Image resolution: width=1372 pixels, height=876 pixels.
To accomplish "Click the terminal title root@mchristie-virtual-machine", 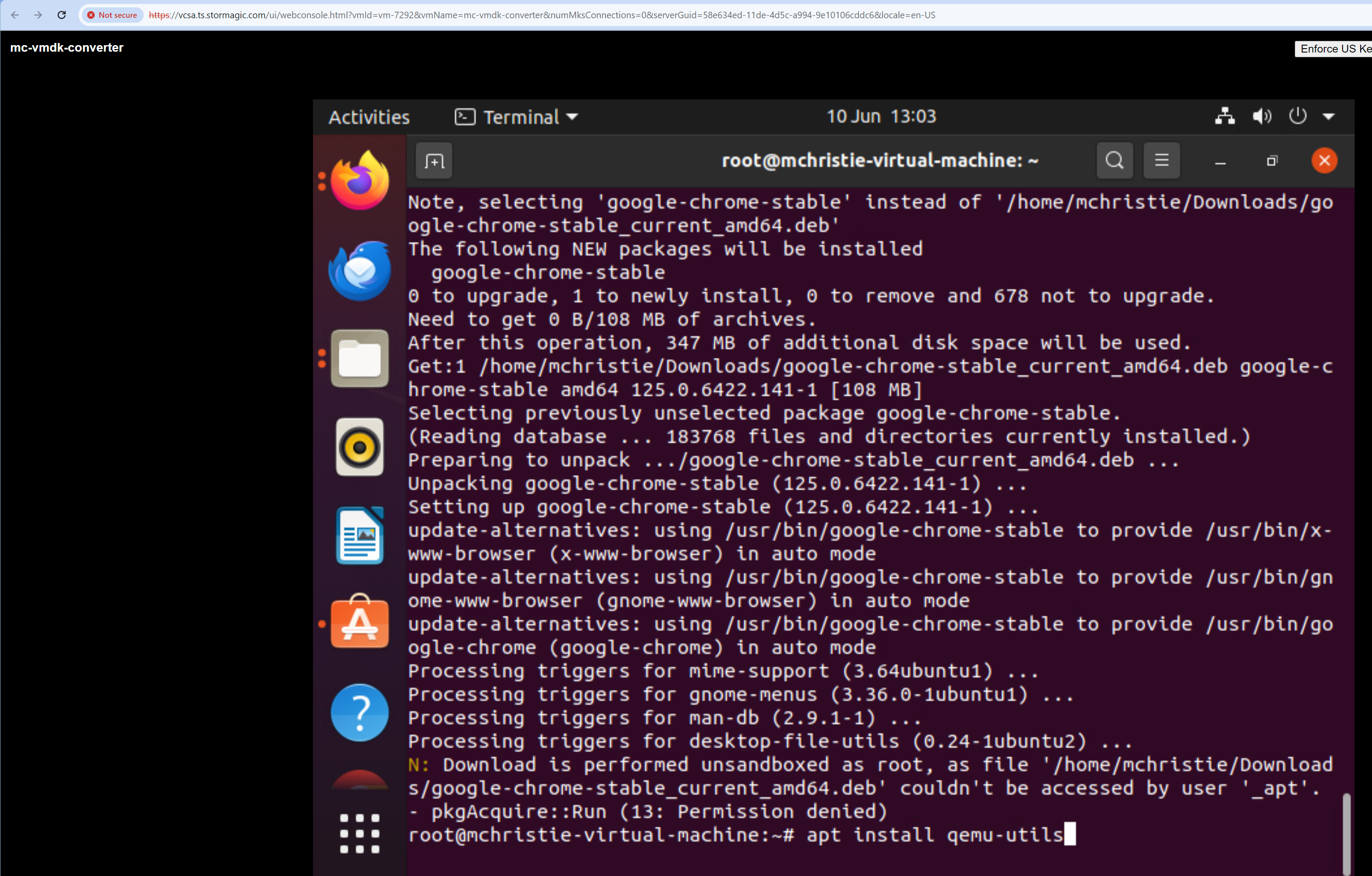I will click(x=880, y=161).
